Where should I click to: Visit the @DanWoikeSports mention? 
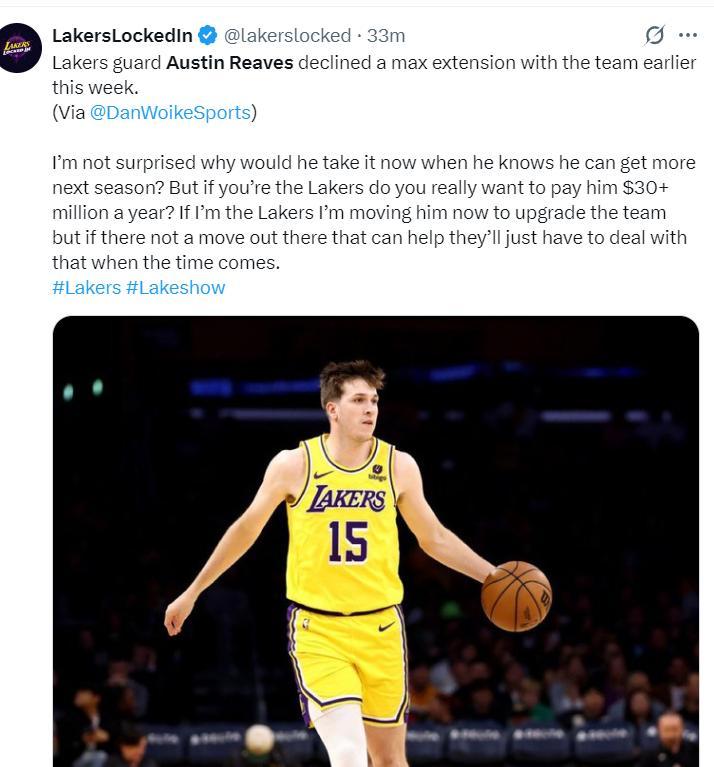point(170,112)
